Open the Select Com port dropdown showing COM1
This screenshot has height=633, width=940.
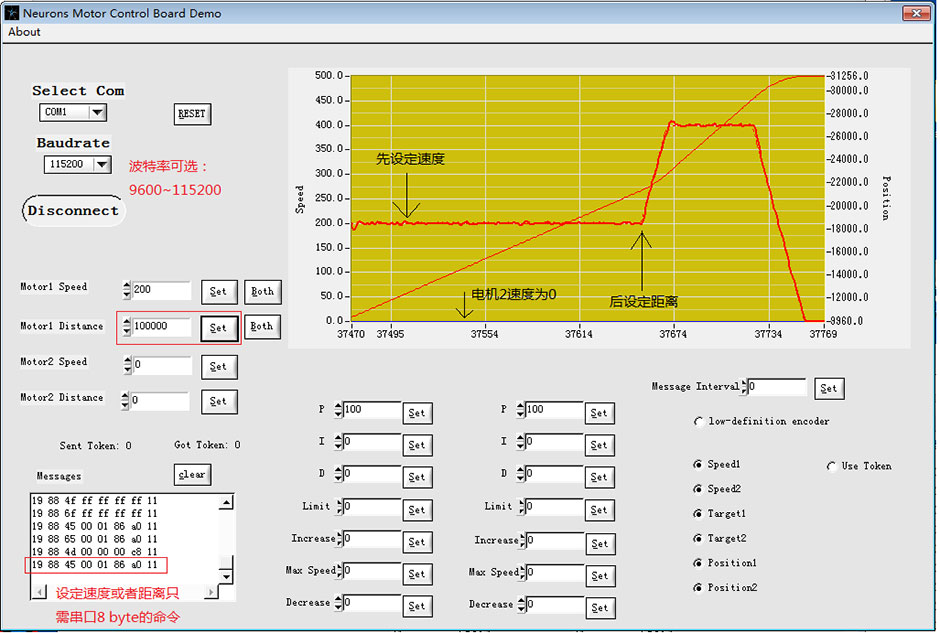click(73, 112)
